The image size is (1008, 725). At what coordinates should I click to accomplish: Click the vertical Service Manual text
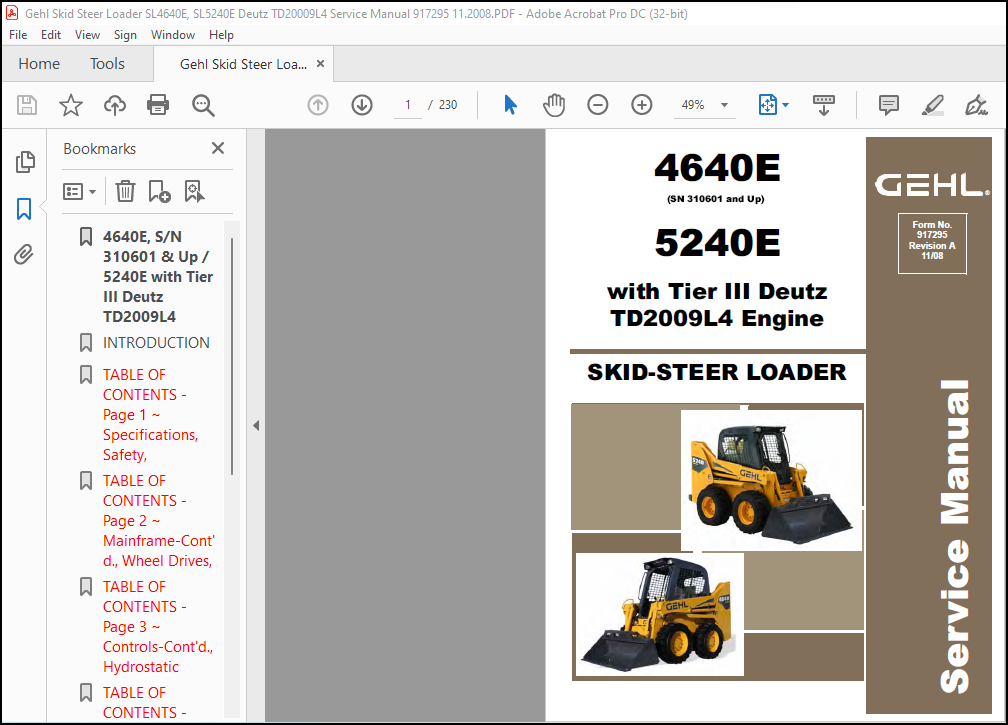(x=954, y=537)
